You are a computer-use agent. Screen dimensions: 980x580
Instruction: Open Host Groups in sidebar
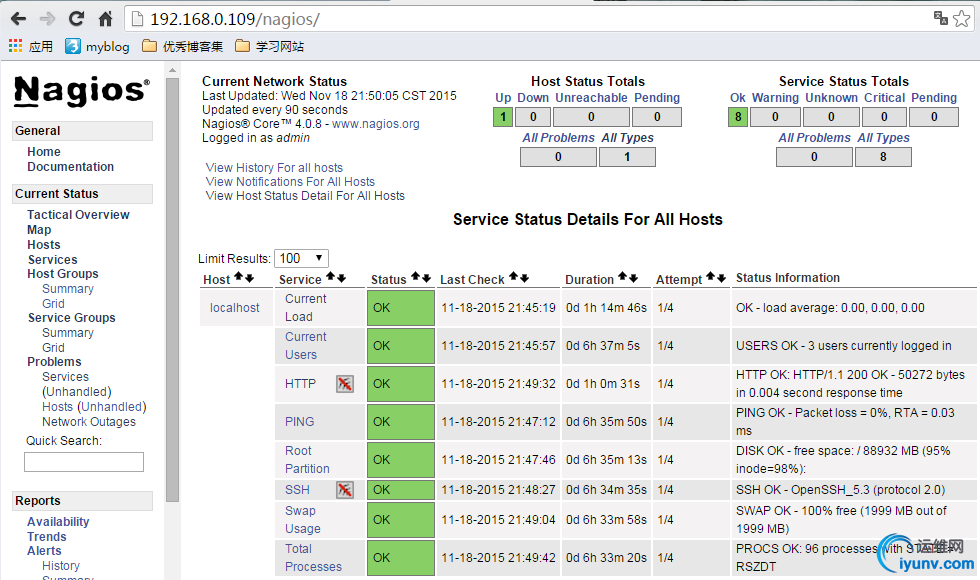[62, 274]
